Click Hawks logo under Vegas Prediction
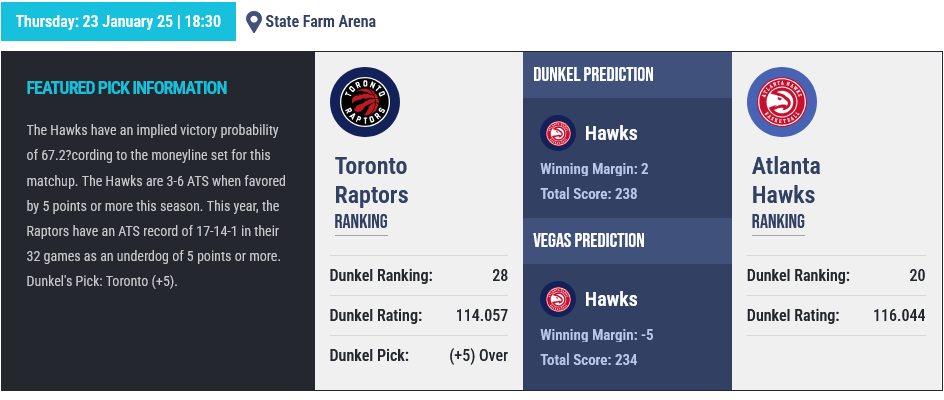The image size is (944, 400). pos(558,299)
